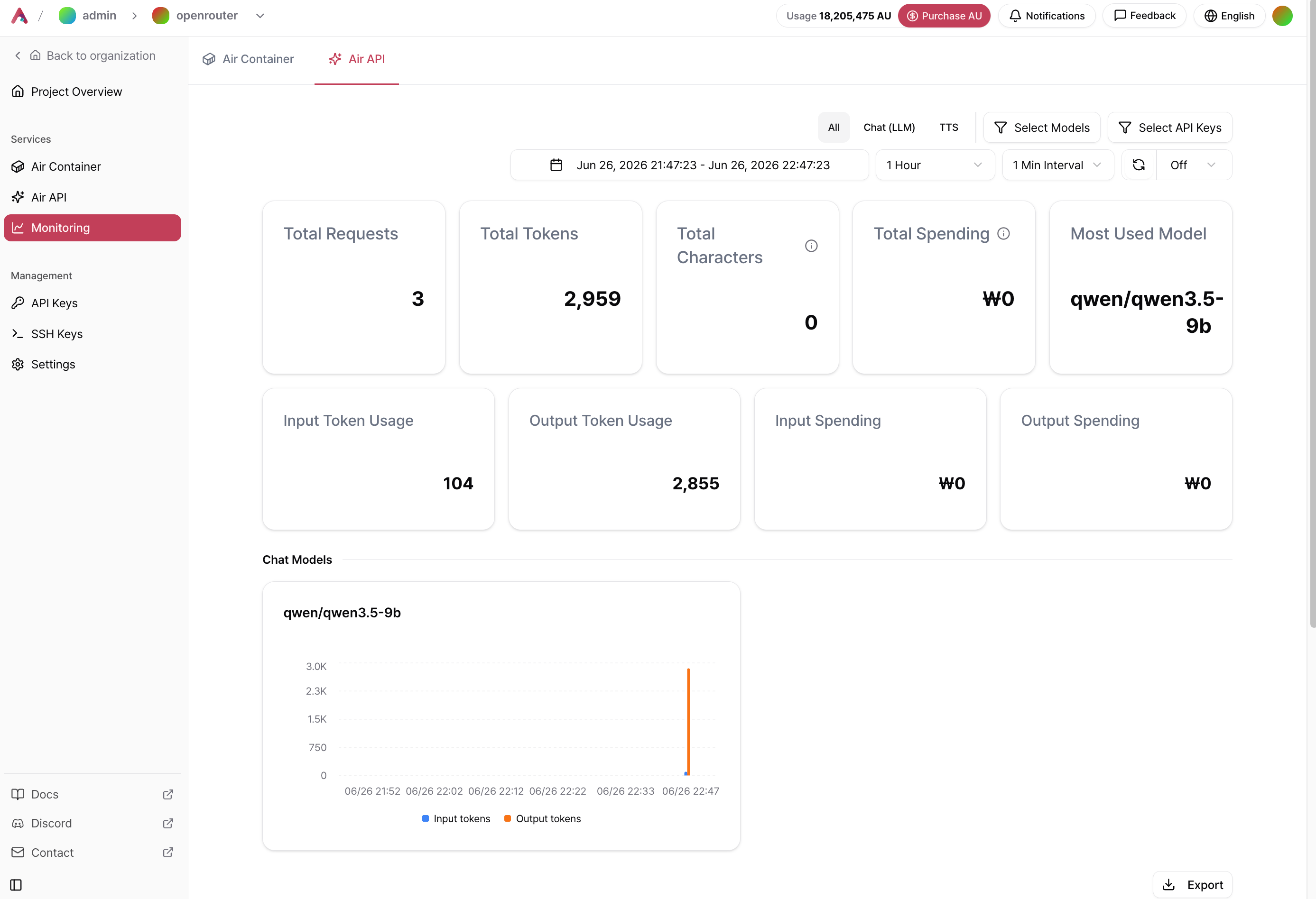Toggle the Output tokens legend entry
This screenshot has width=1316, height=899.
tap(542, 818)
